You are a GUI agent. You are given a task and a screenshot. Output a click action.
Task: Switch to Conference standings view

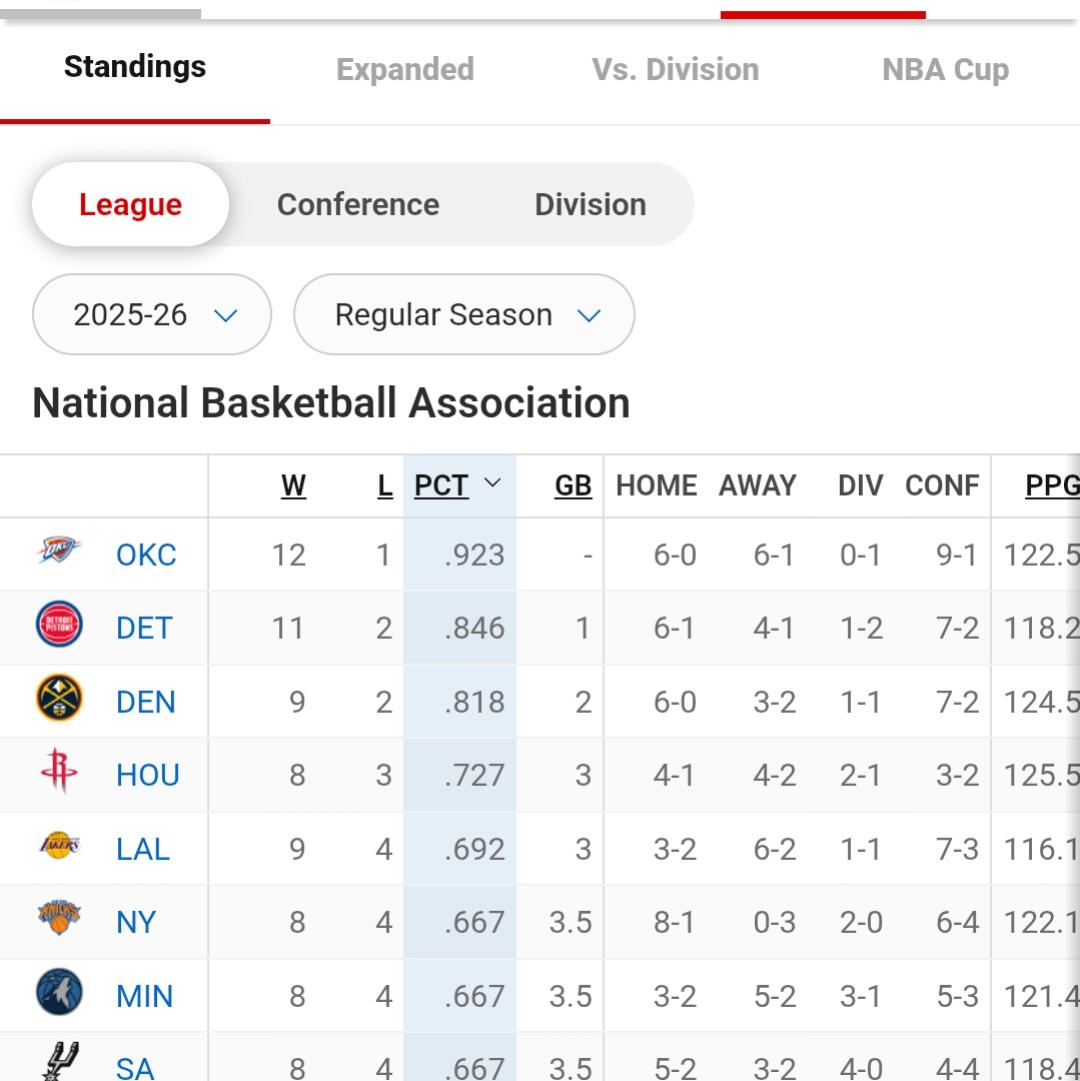coord(358,205)
